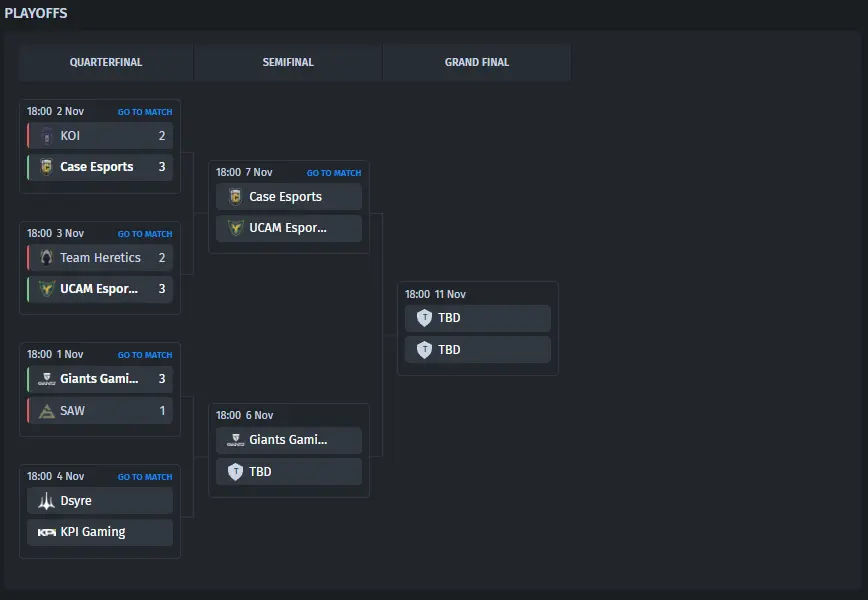The width and height of the screenshot is (868, 600).
Task: Click the PLAYOFFS heading
Action: (36, 13)
